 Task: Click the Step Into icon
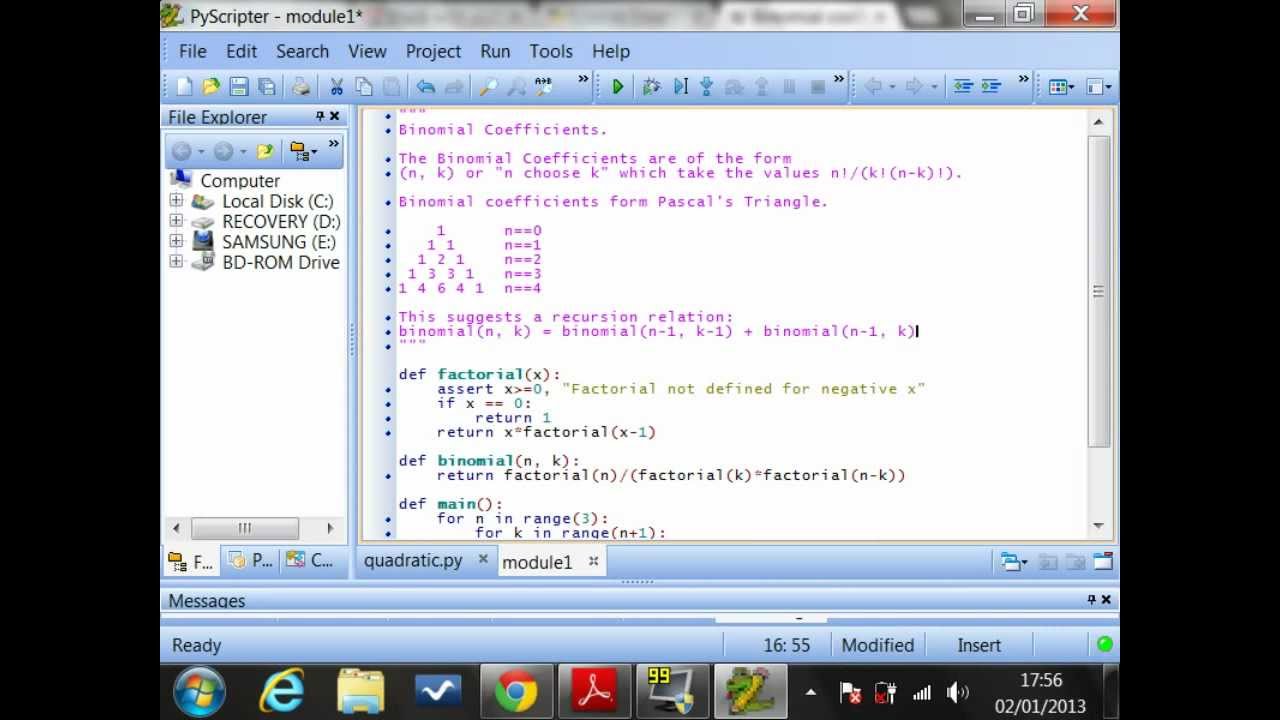706,87
